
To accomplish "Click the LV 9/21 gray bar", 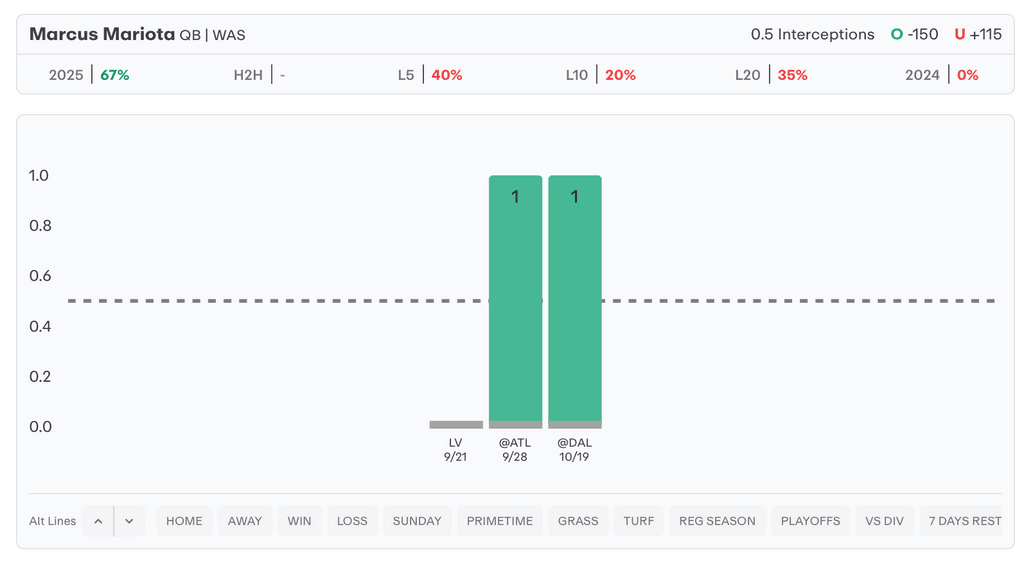I will point(456,424).
